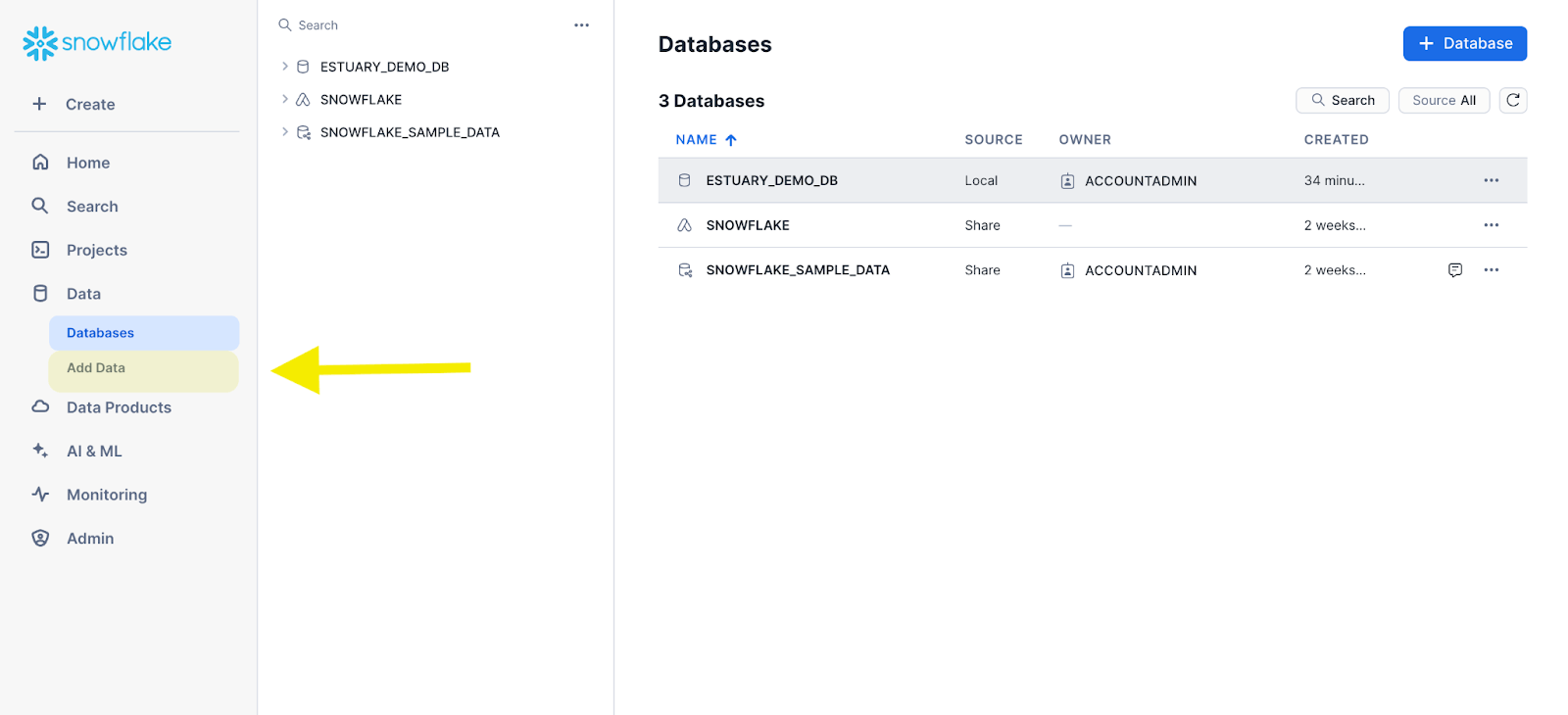This screenshot has width=1568, height=715.
Task: Click the SNOWFLAKE share icon in table
Action: pyautogui.click(x=685, y=225)
